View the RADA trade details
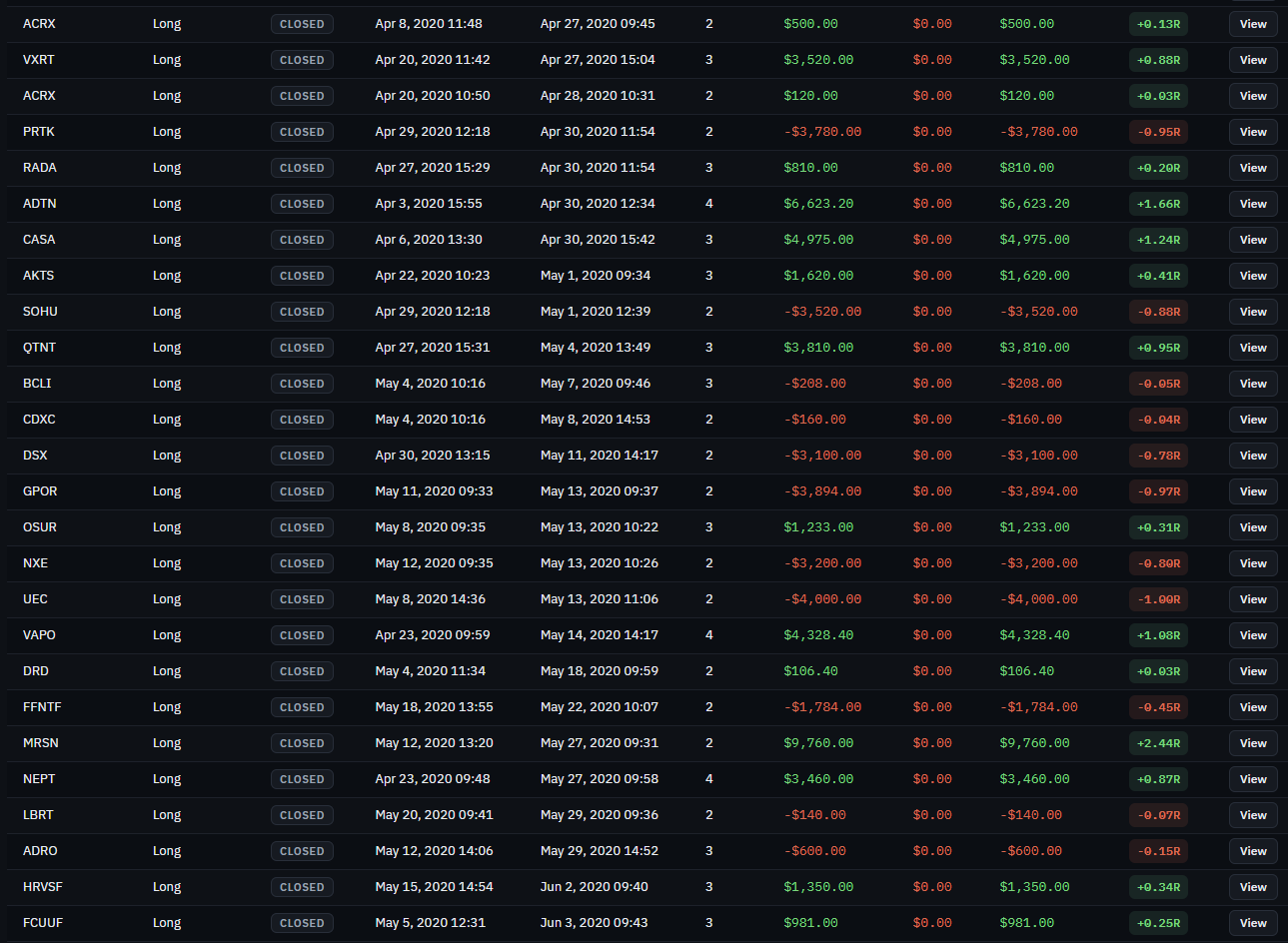 pyautogui.click(x=1253, y=168)
